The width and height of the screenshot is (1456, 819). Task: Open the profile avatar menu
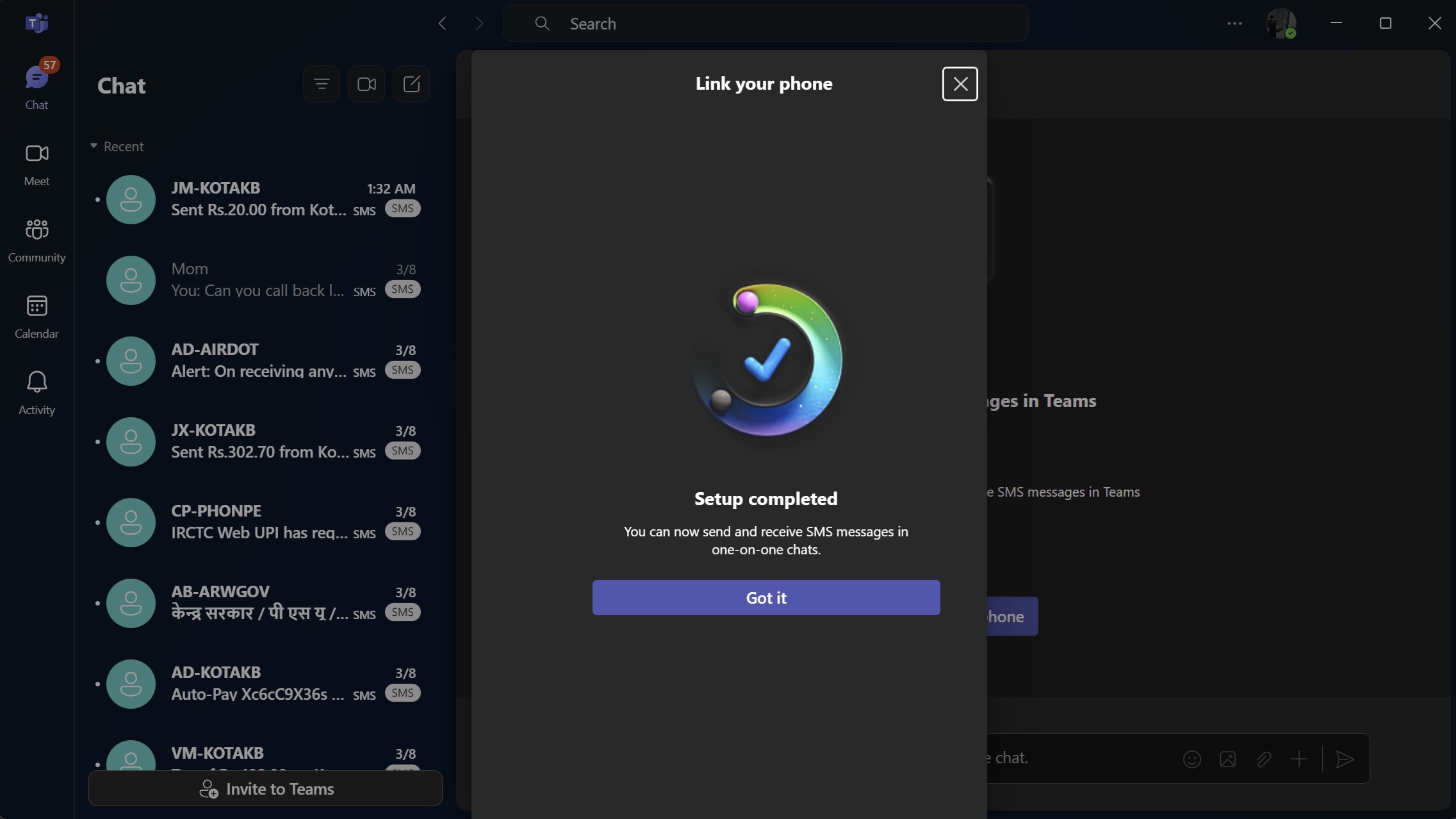point(1281,24)
